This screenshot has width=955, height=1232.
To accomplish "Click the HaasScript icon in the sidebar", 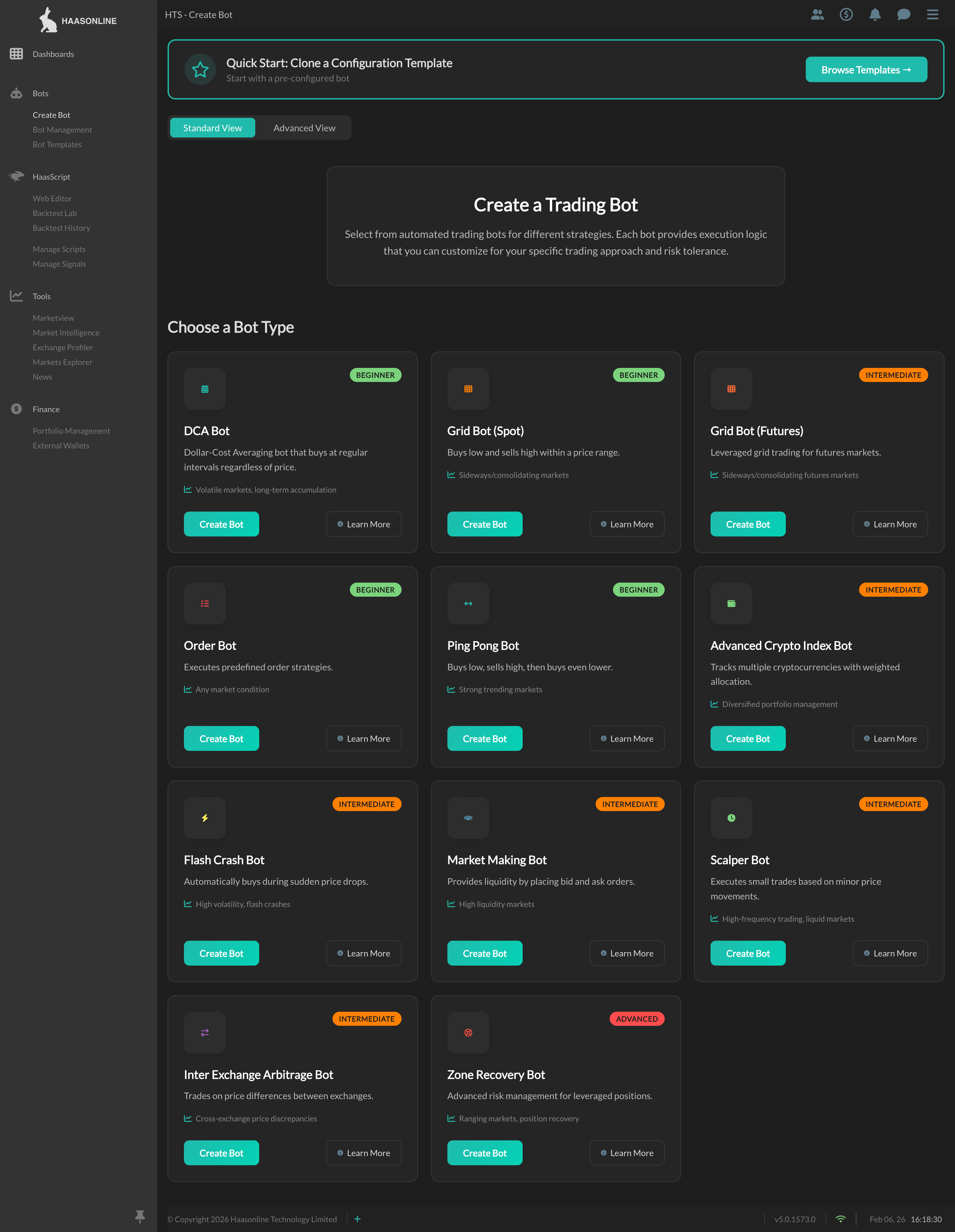I will pyautogui.click(x=16, y=176).
